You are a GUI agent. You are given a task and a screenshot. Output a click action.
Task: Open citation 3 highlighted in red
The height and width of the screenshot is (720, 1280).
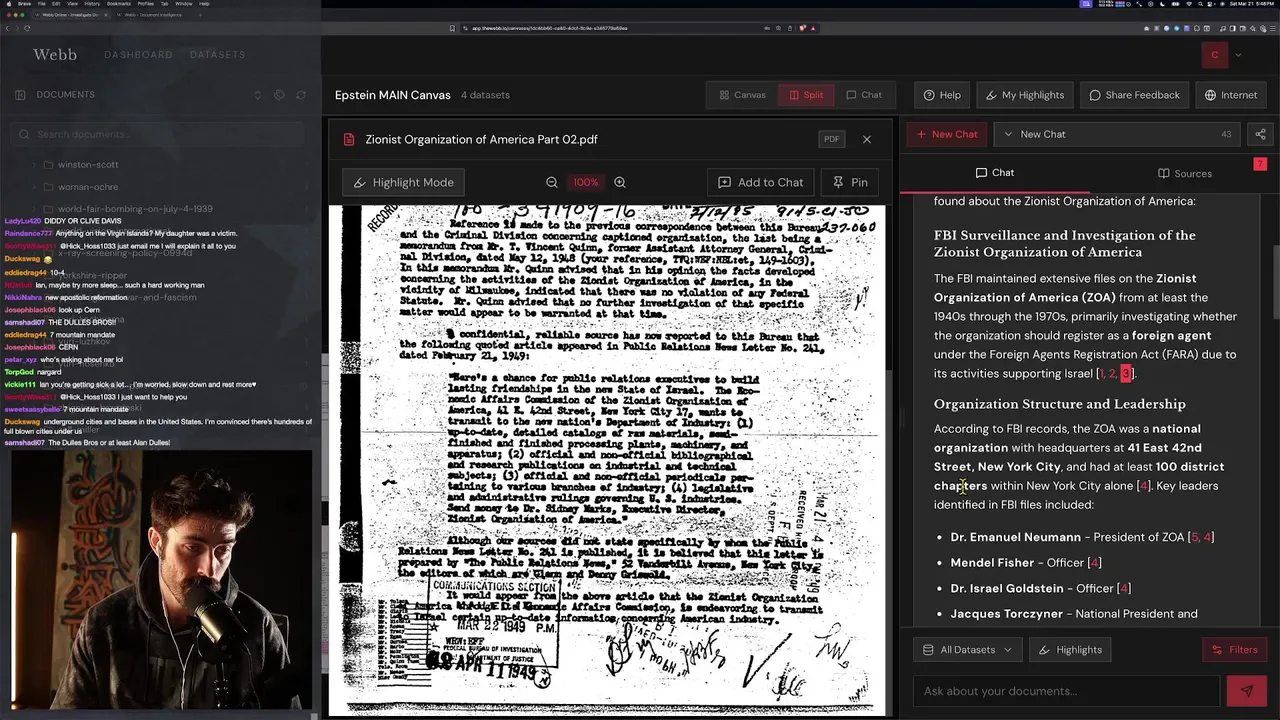pyautogui.click(x=1126, y=374)
